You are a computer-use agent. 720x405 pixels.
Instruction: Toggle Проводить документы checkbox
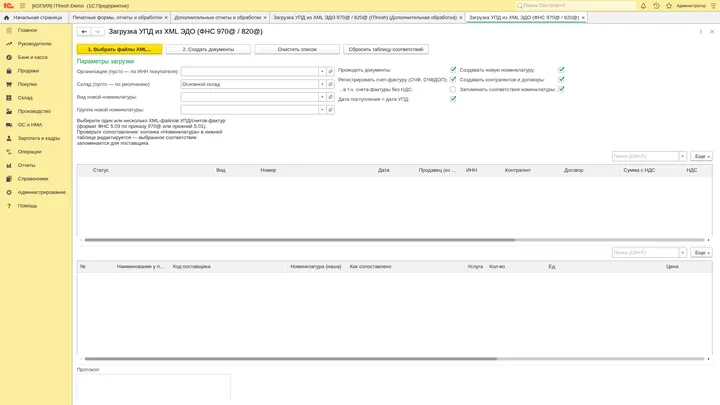(x=453, y=70)
